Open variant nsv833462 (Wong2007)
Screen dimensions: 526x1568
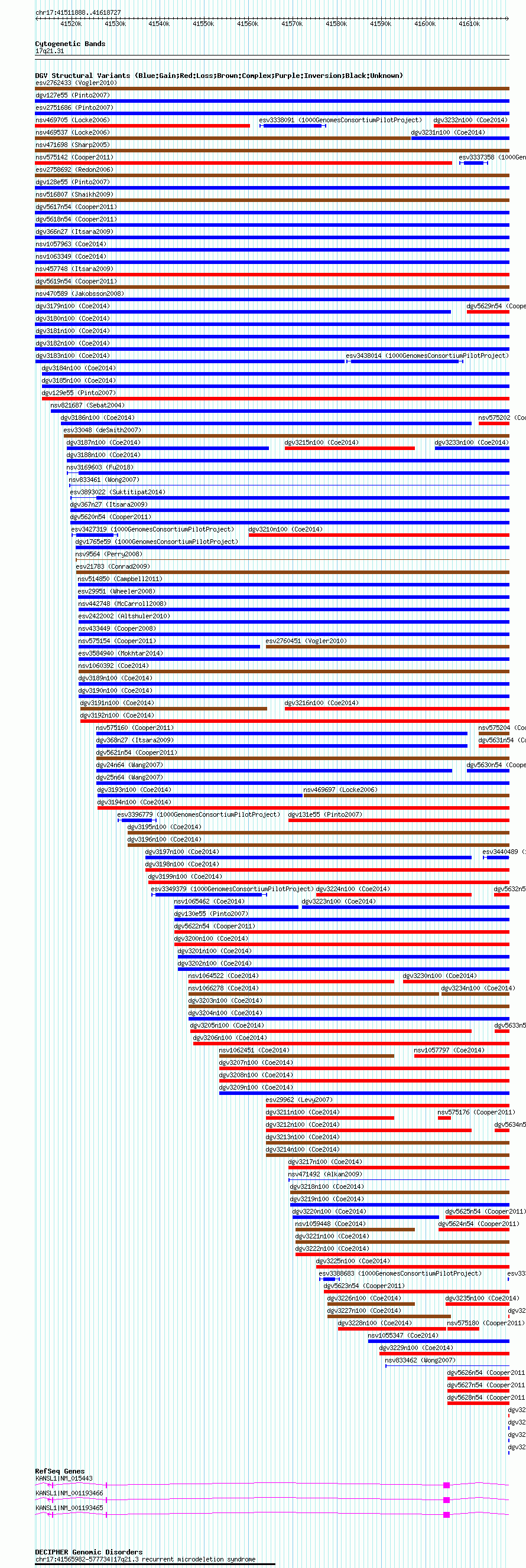[x=420, y=1361]
